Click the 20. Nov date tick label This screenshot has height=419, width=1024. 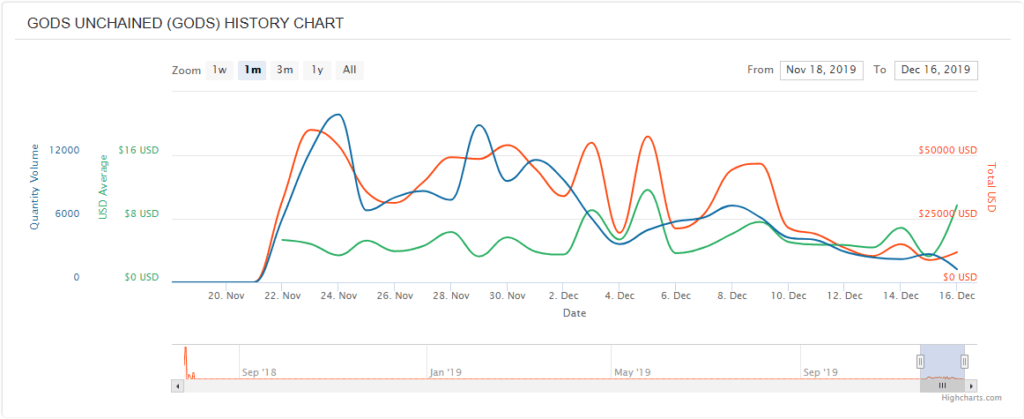pyautogui.click(x=226, y=296)
